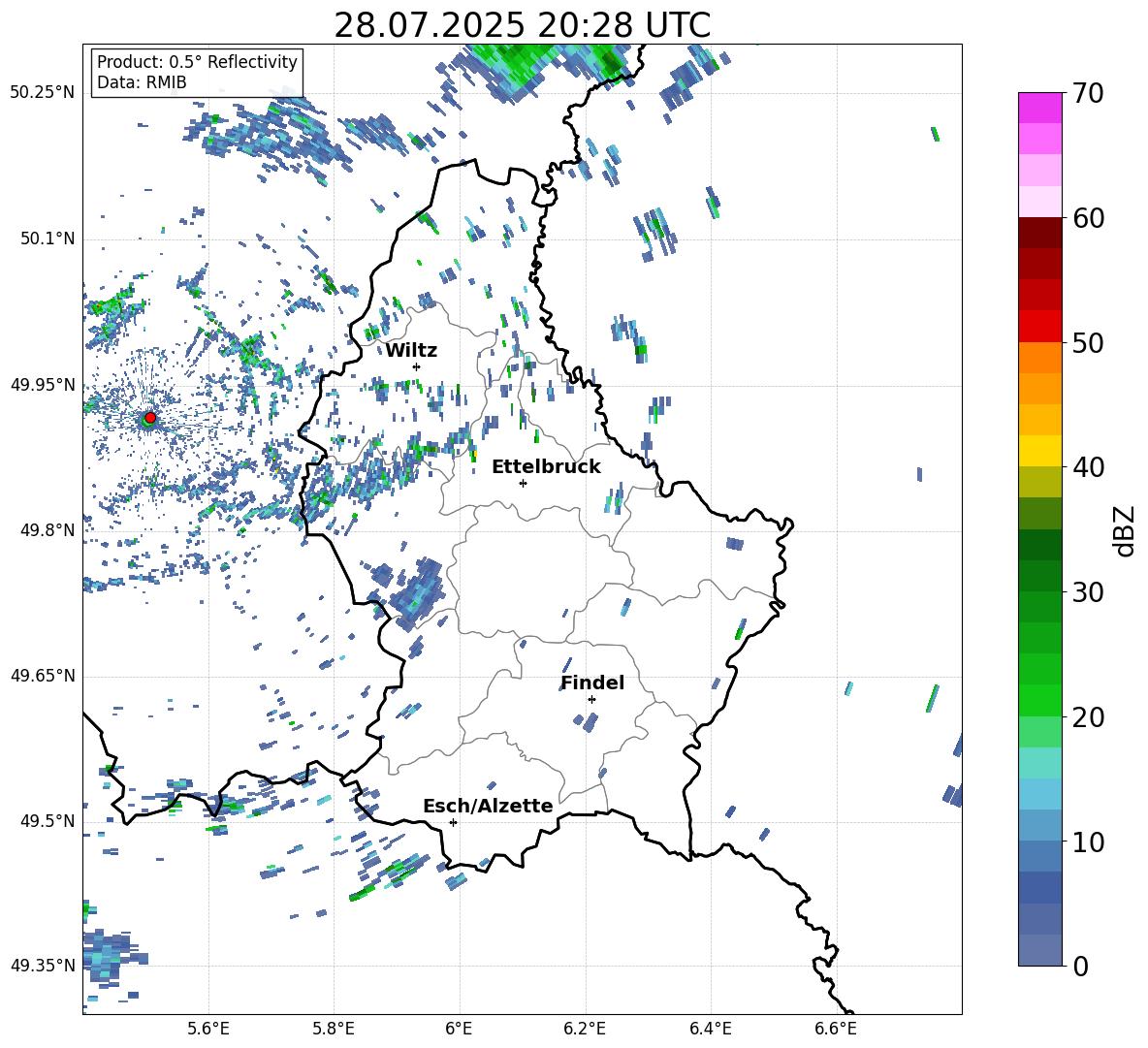Click the 5.6°E longitude label

point(208,1029)
